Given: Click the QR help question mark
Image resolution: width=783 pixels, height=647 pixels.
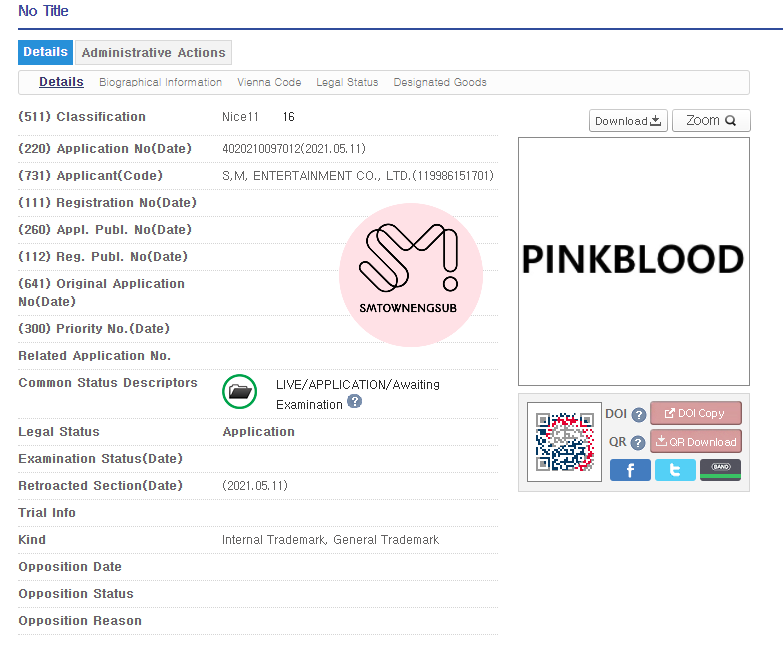Looking at the screenshot, I should click(638, 443).
